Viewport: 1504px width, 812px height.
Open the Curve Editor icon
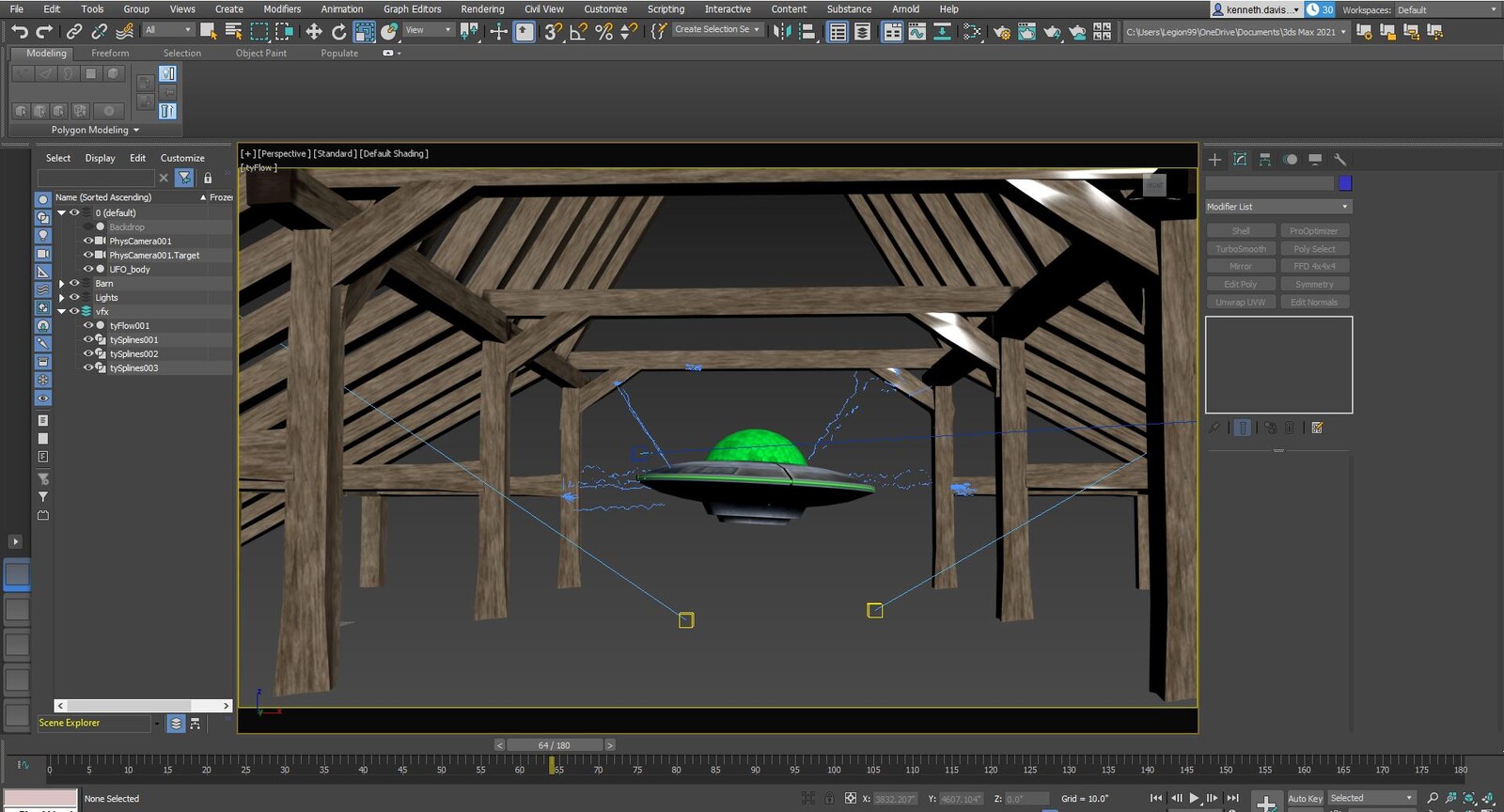pyautogui.click(x=916, y=32)
